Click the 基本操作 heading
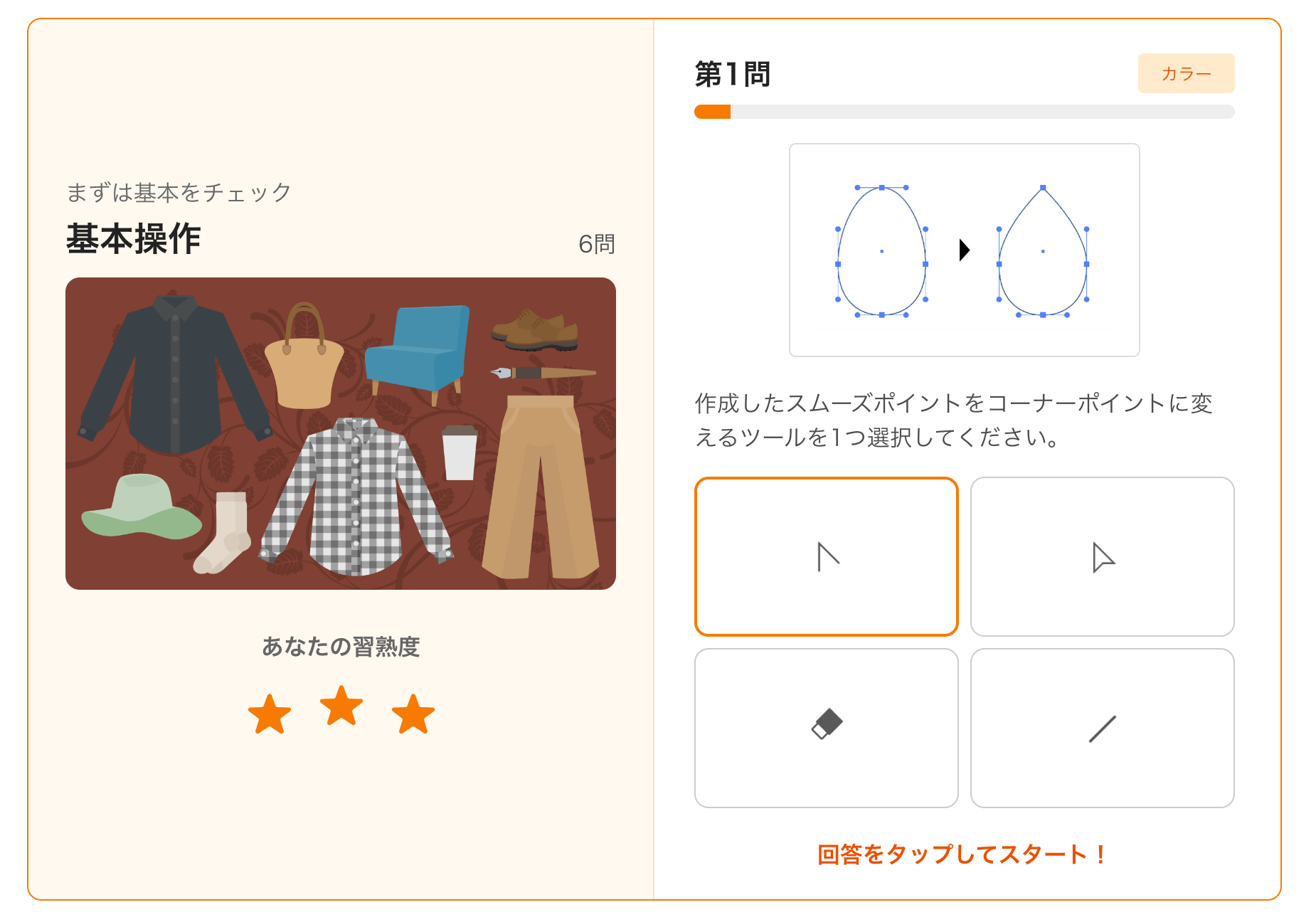 (134, 238)
